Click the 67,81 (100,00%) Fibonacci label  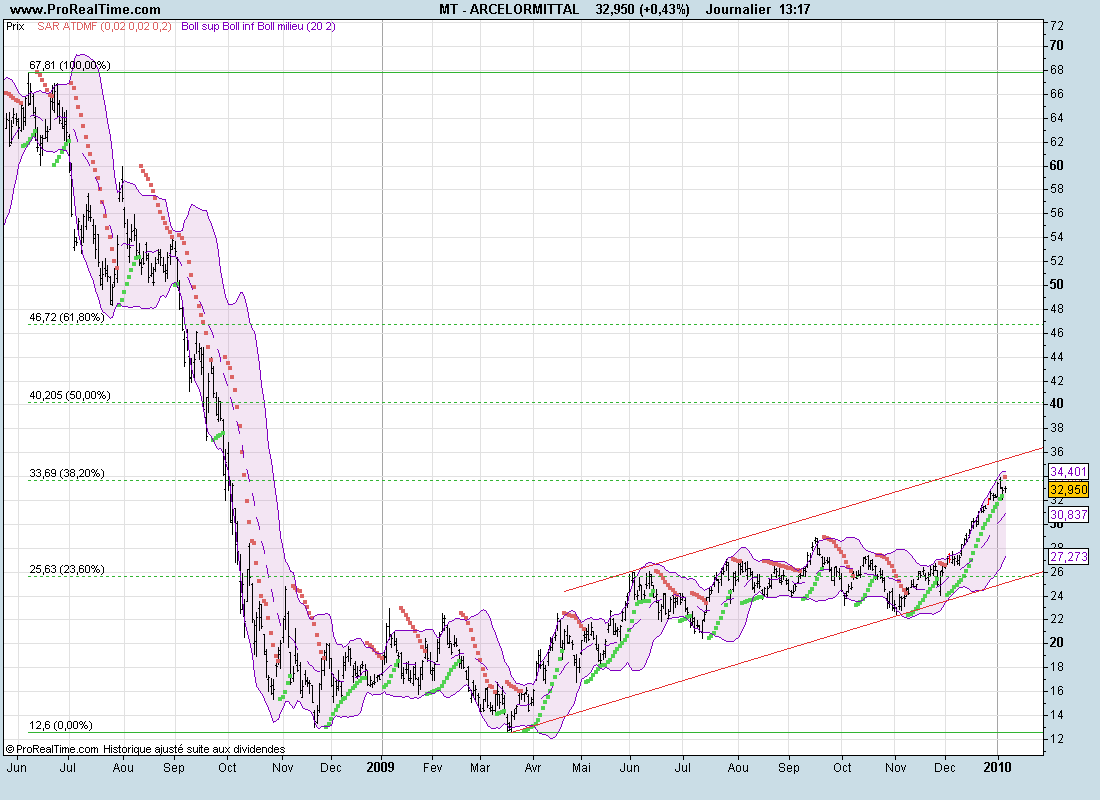click(69, 65)
